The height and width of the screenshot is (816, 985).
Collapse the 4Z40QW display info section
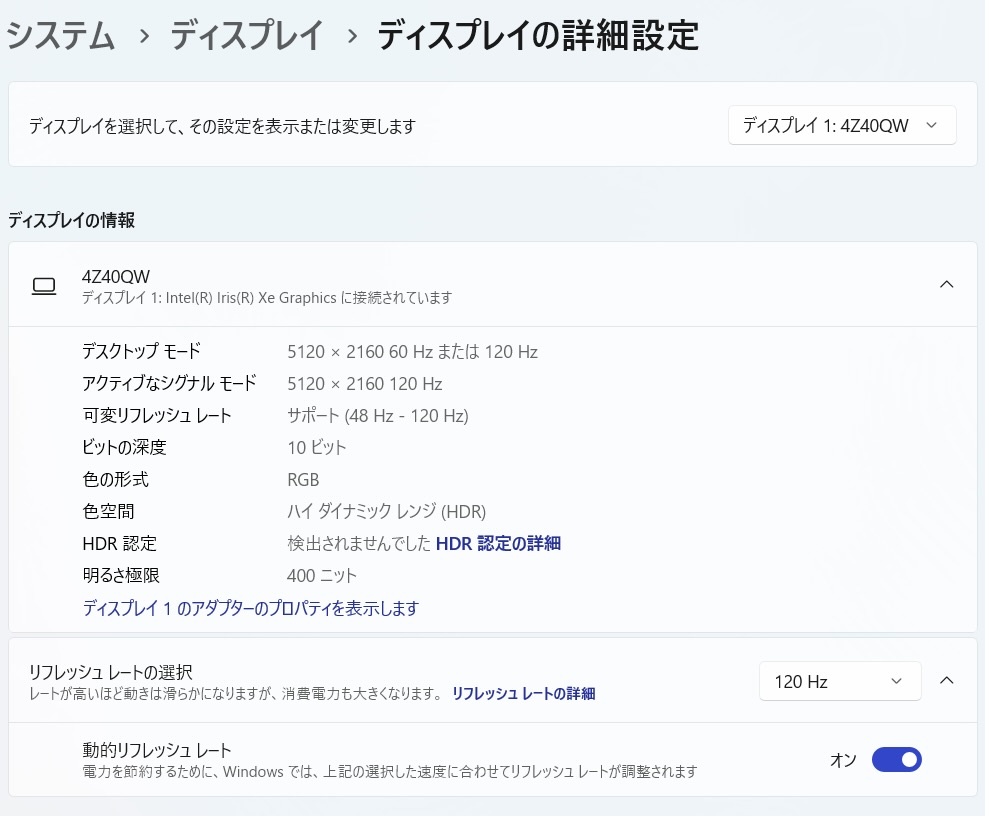point(946,285)
